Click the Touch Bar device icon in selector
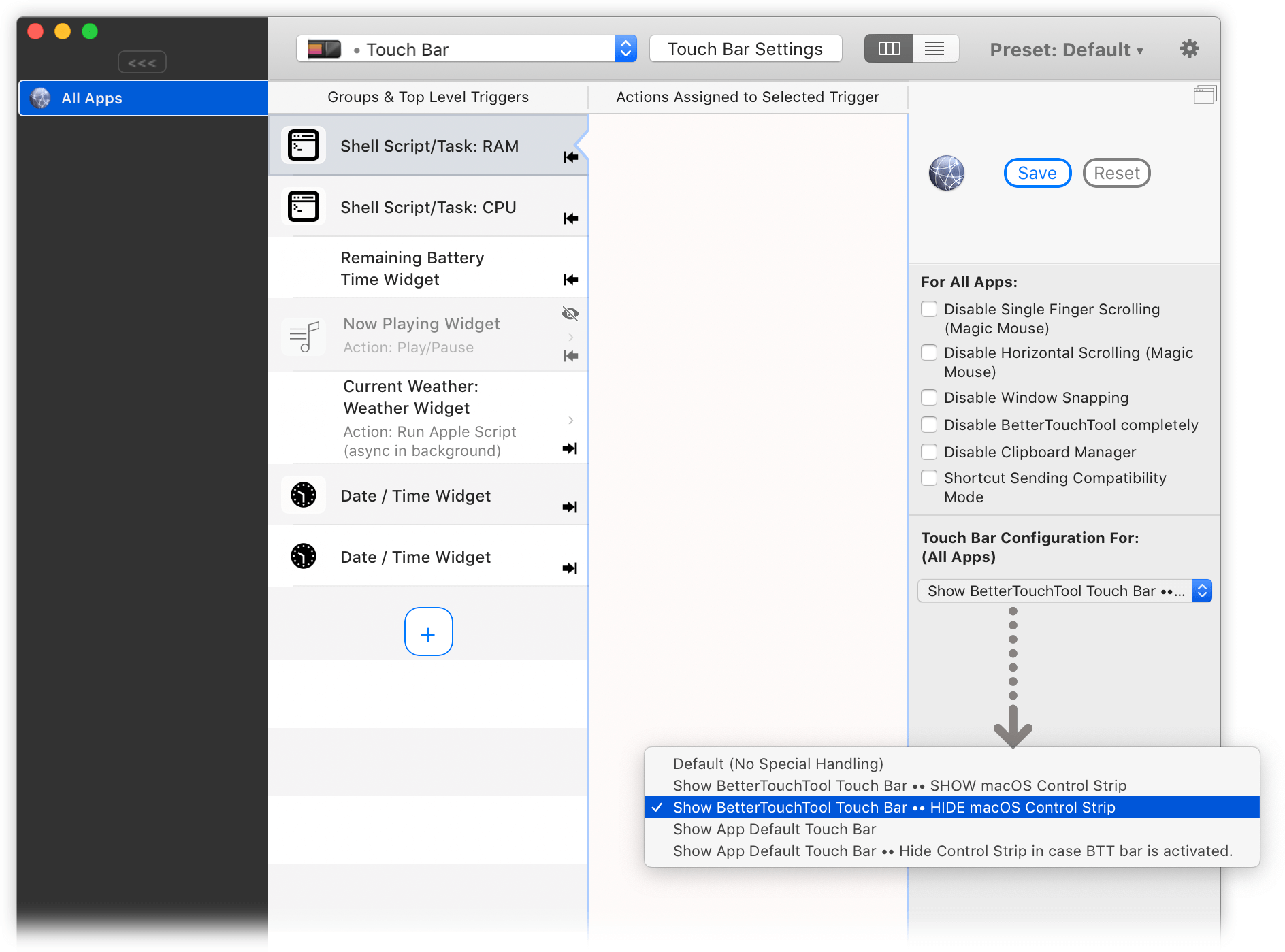Viewport: 1285px width, 952px height. [x=324, y=49]
